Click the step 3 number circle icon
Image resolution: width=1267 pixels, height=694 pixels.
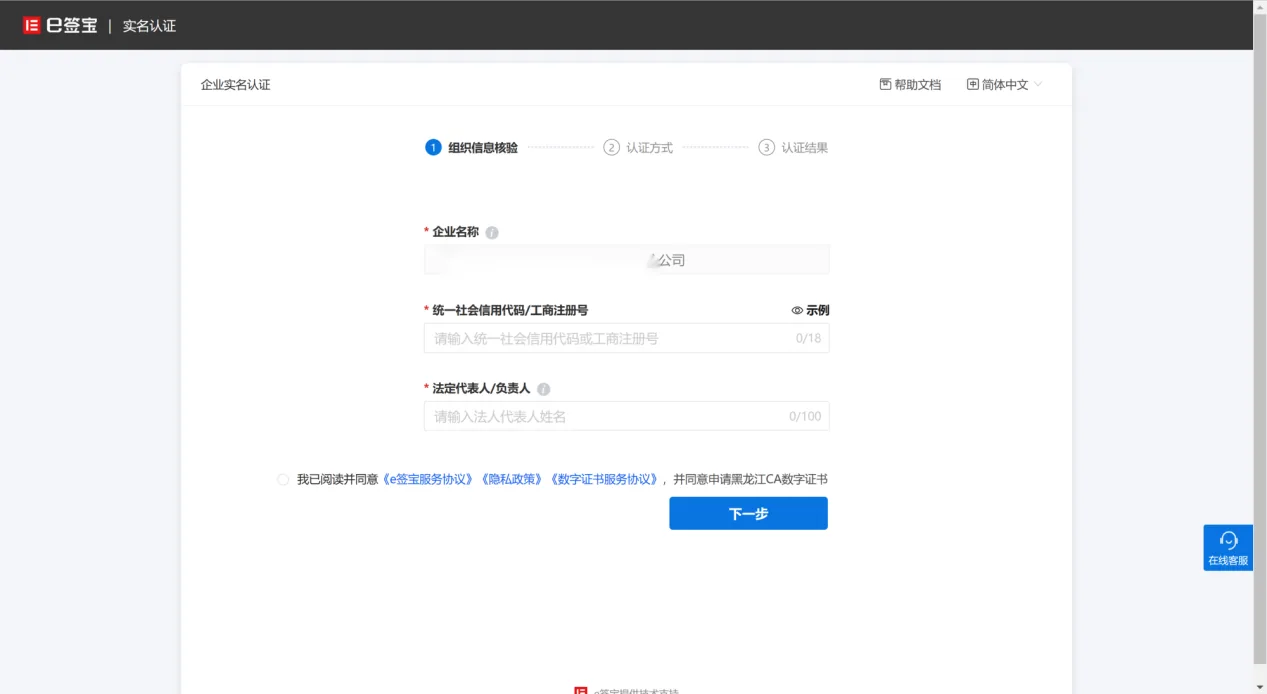click(x=766, y=148)
